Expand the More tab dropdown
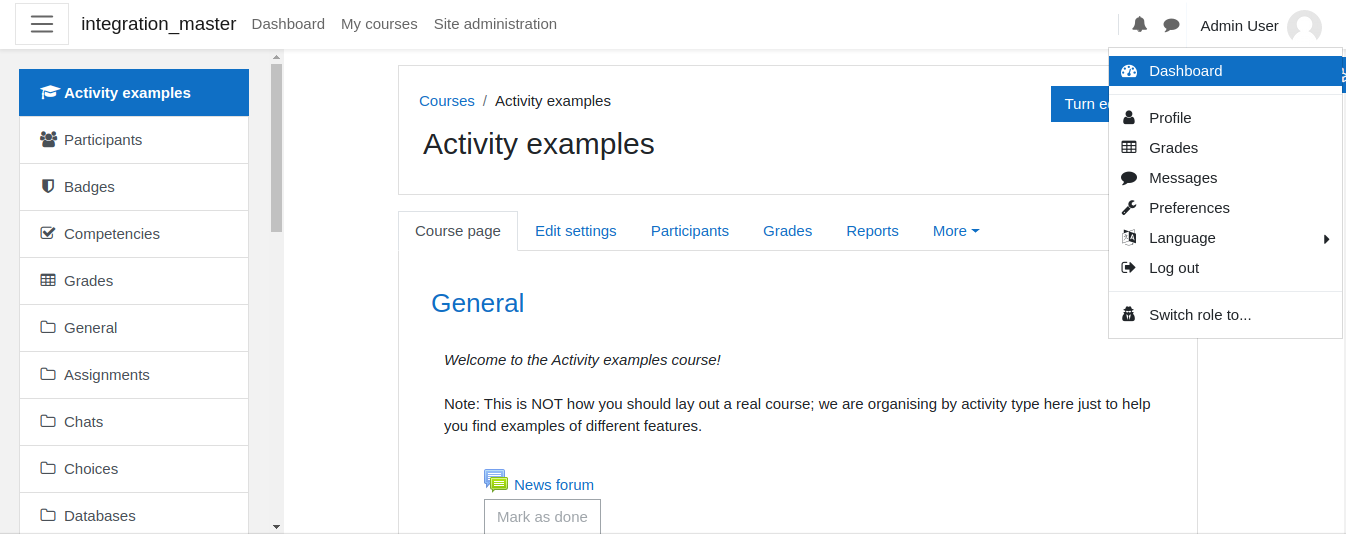 point(956,231)
